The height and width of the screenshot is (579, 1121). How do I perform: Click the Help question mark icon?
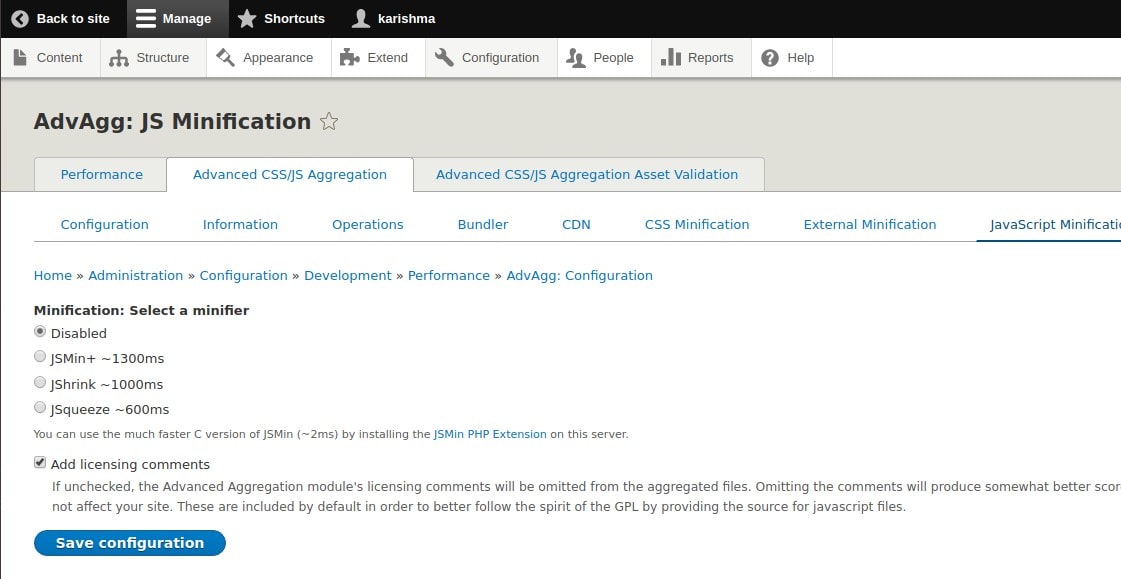tap(770, 58)
